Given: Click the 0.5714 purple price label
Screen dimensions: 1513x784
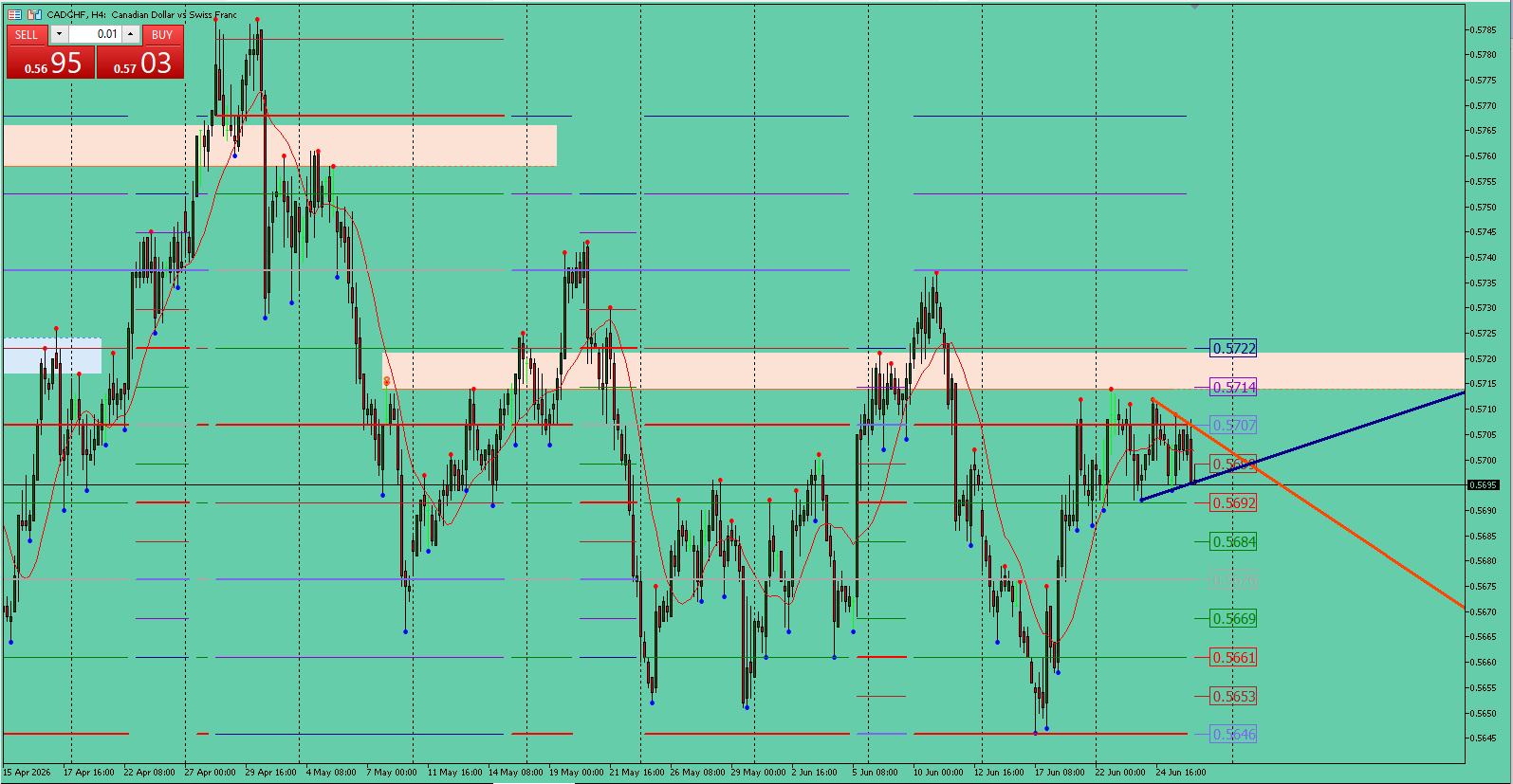Looking at the screenshot, I should (1233, 387).
